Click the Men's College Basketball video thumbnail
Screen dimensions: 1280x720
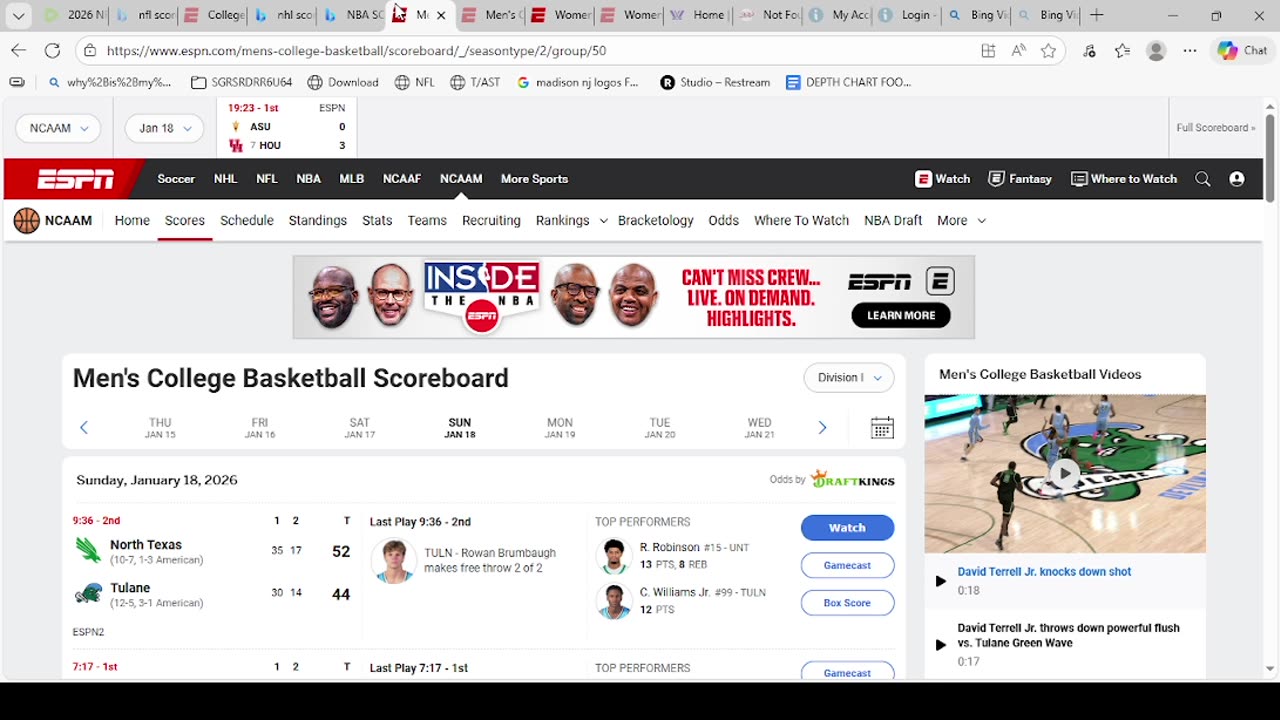coord(1065,474)
